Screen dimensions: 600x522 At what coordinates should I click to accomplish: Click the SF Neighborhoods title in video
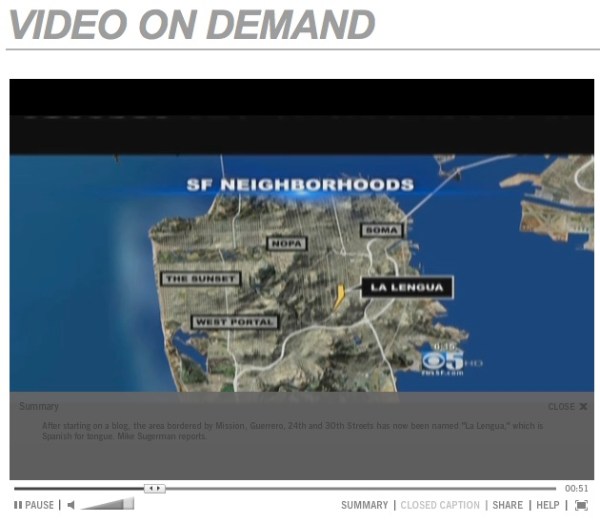point(300,185)
